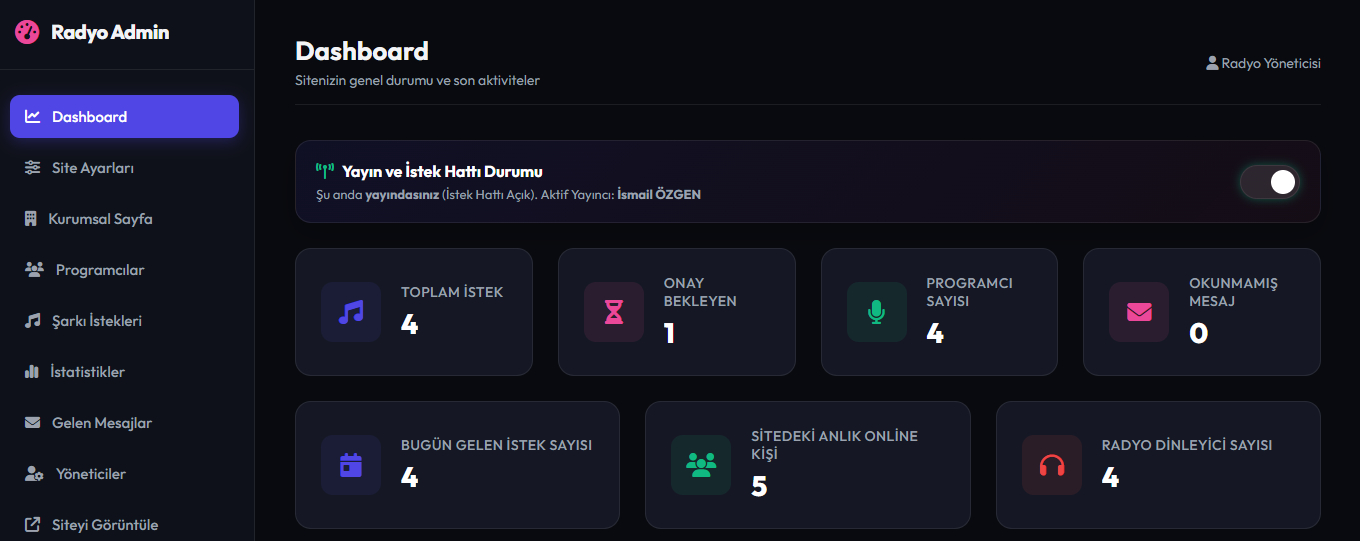Image resolution: width=1360 pixels, height=541 pixels.
Task: Click the group icon on Anlık Online Kişi card
Action: point(701,465)
